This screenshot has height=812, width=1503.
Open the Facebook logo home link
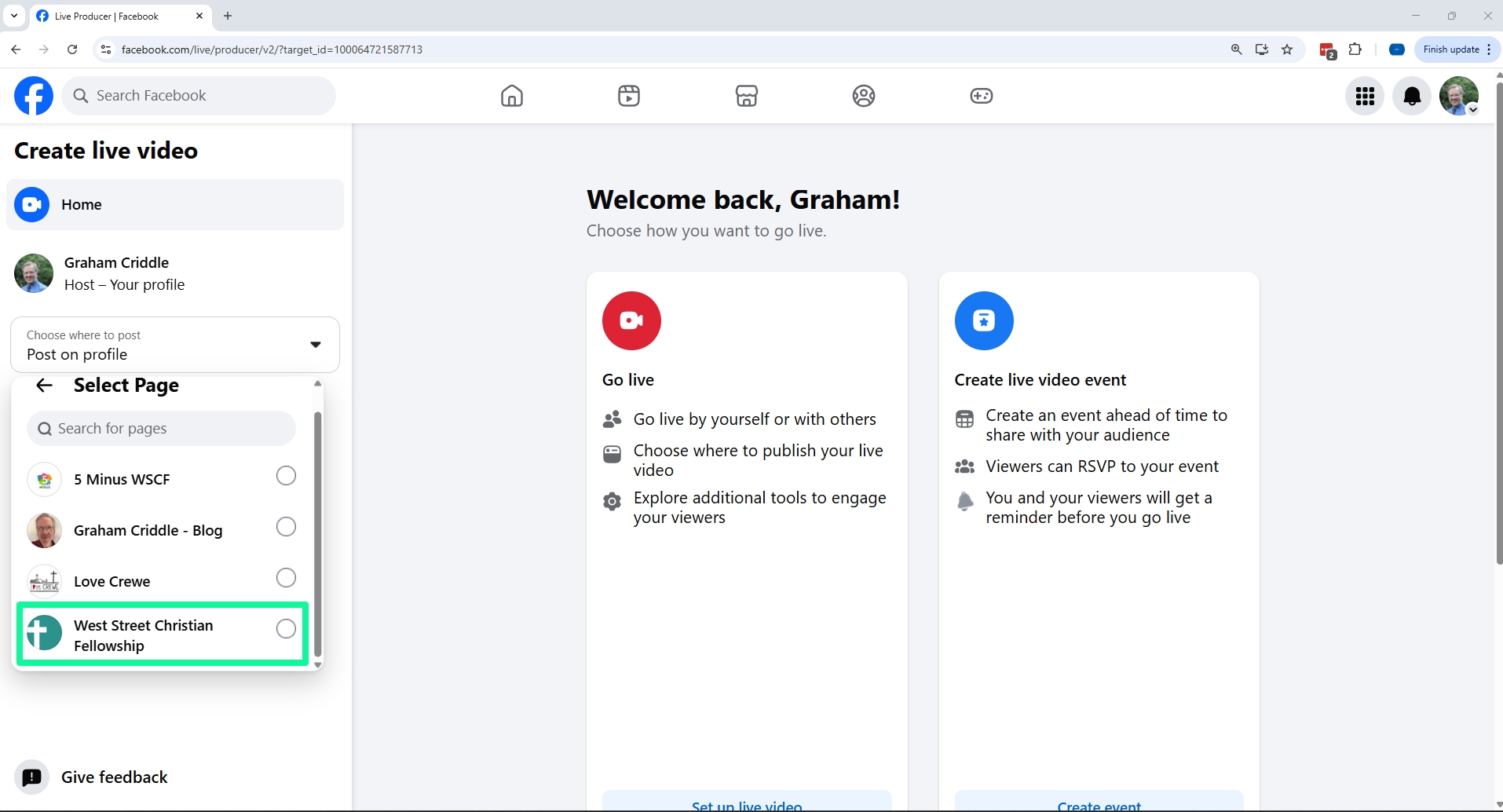[34, 96]
